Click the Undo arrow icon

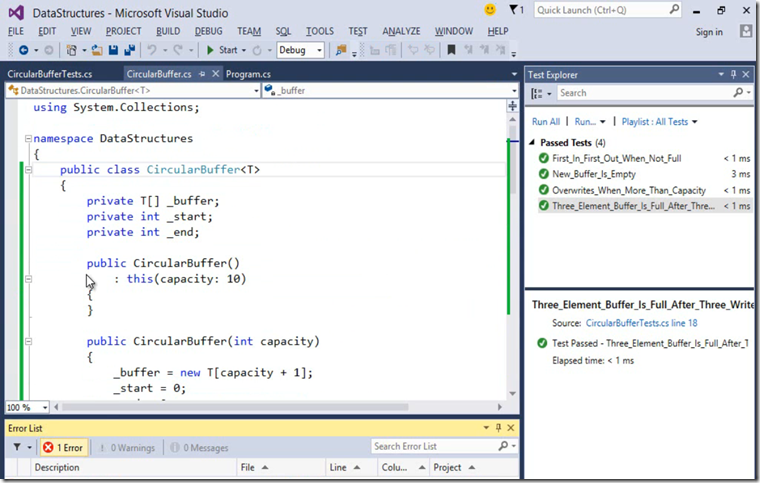point(152,50)
